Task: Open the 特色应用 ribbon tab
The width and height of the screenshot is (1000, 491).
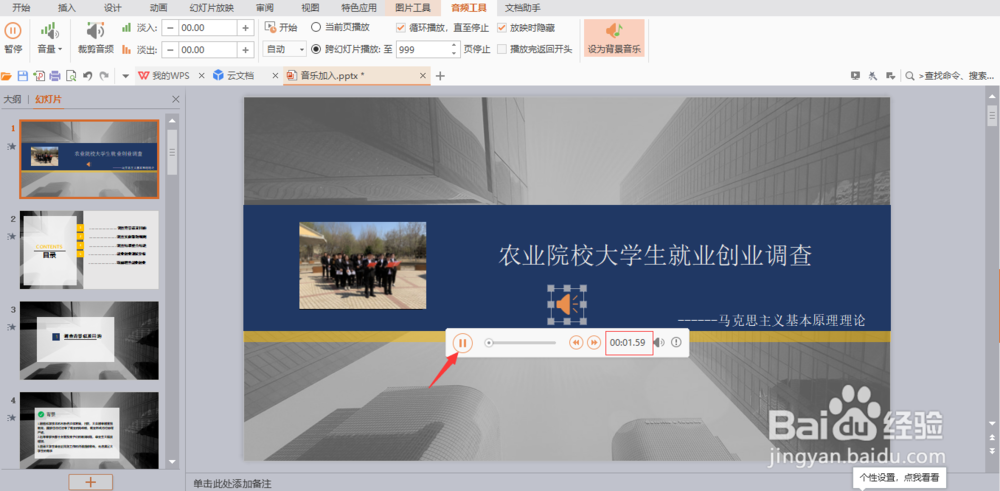Action: click(x=360, y=8)
